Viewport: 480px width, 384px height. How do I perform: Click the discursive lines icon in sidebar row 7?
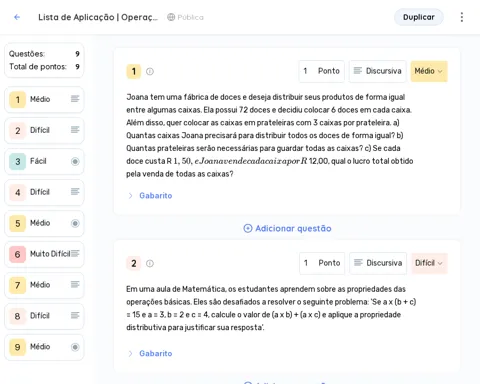point(75,284)
